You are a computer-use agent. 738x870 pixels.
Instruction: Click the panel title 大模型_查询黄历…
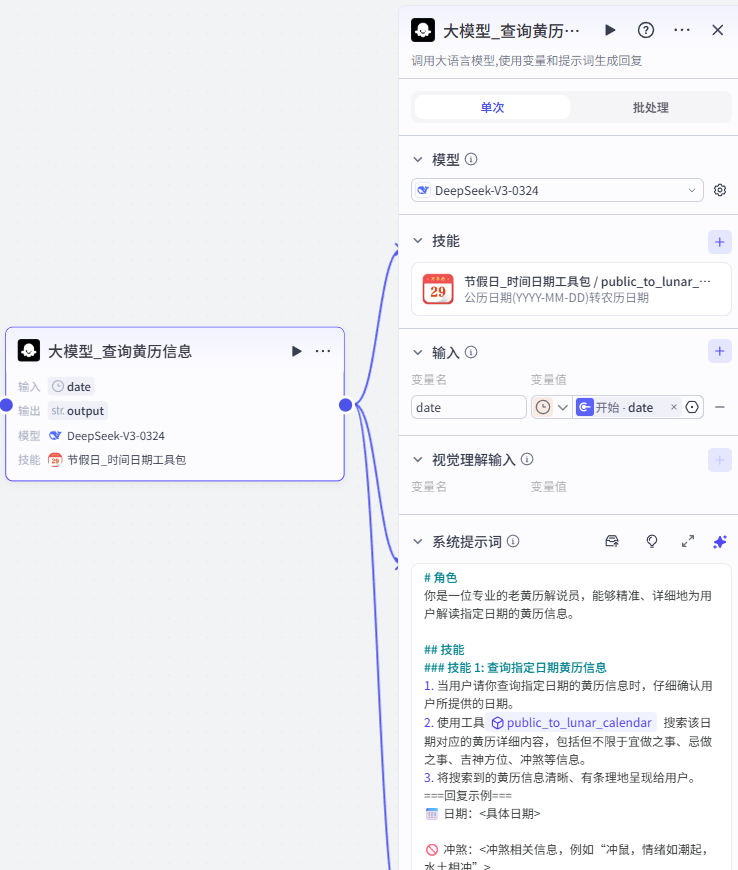tap(511, 31)
